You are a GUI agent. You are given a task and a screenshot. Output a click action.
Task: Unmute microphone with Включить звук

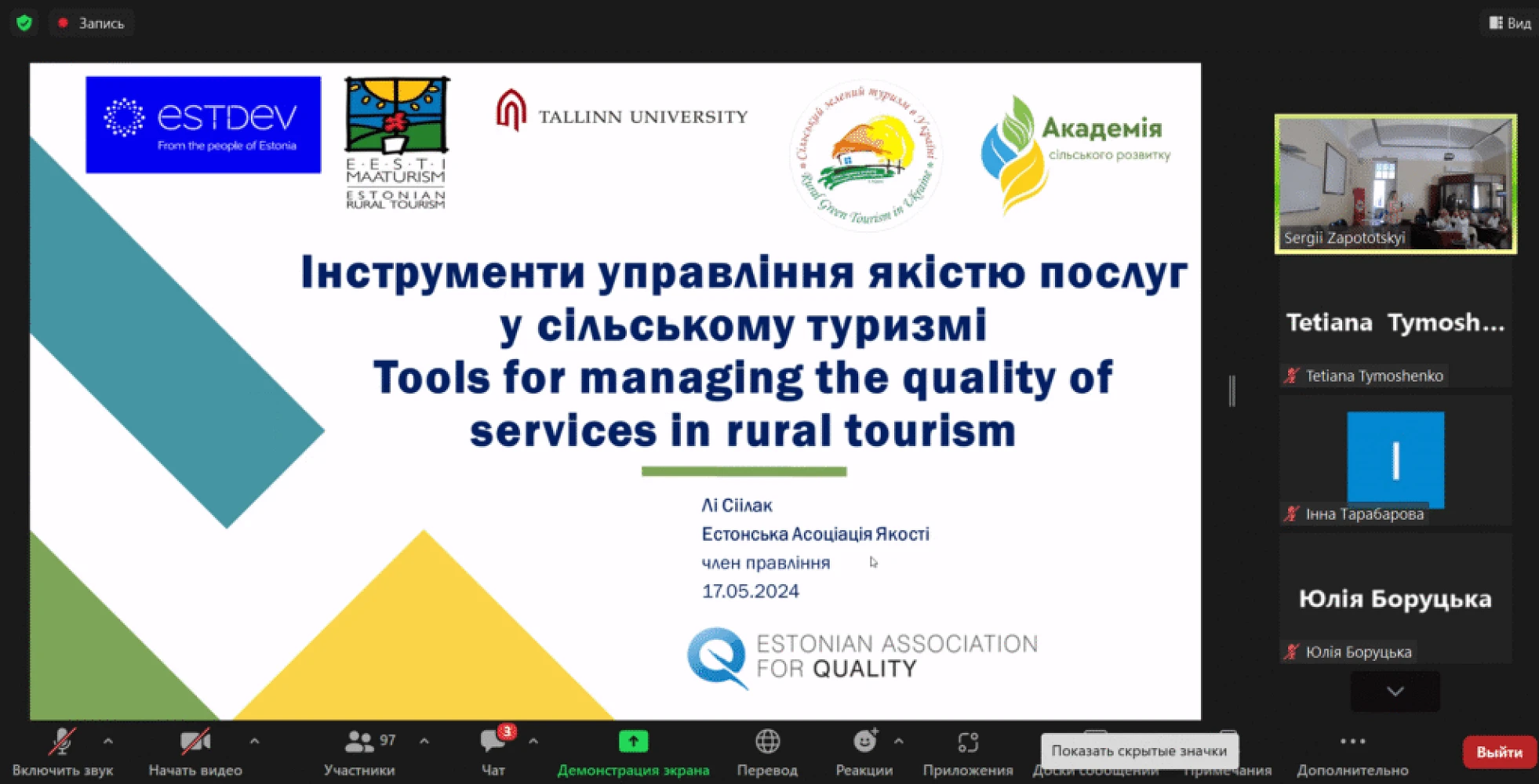pyautogui.click(x=63, y=752)
